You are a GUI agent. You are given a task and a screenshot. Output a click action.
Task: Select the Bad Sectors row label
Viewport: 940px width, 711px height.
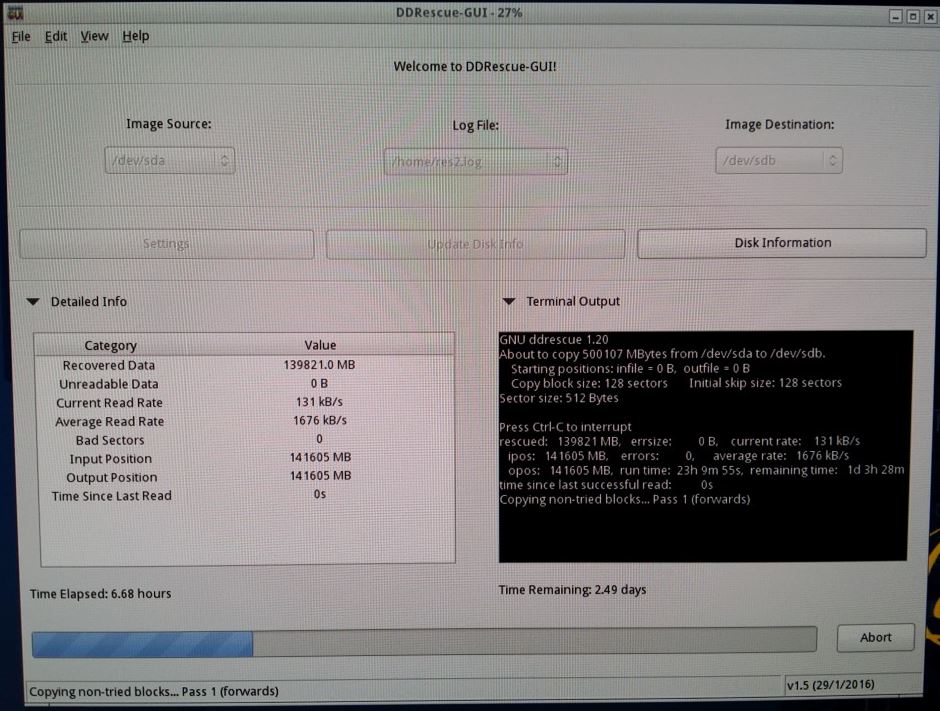pyautogui.click(x=110, y=440)
